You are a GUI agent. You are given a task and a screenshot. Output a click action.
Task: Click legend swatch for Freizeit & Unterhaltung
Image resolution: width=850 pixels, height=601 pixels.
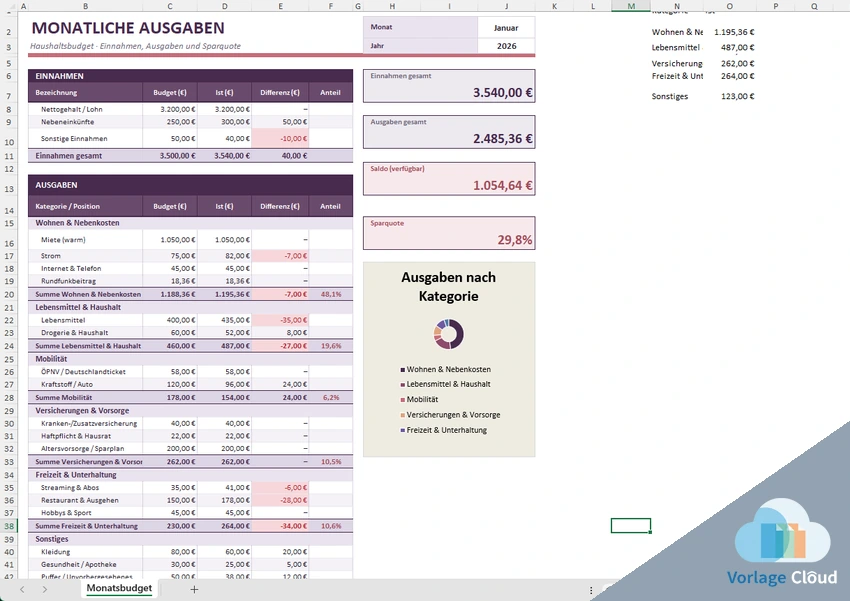[402, 430]
